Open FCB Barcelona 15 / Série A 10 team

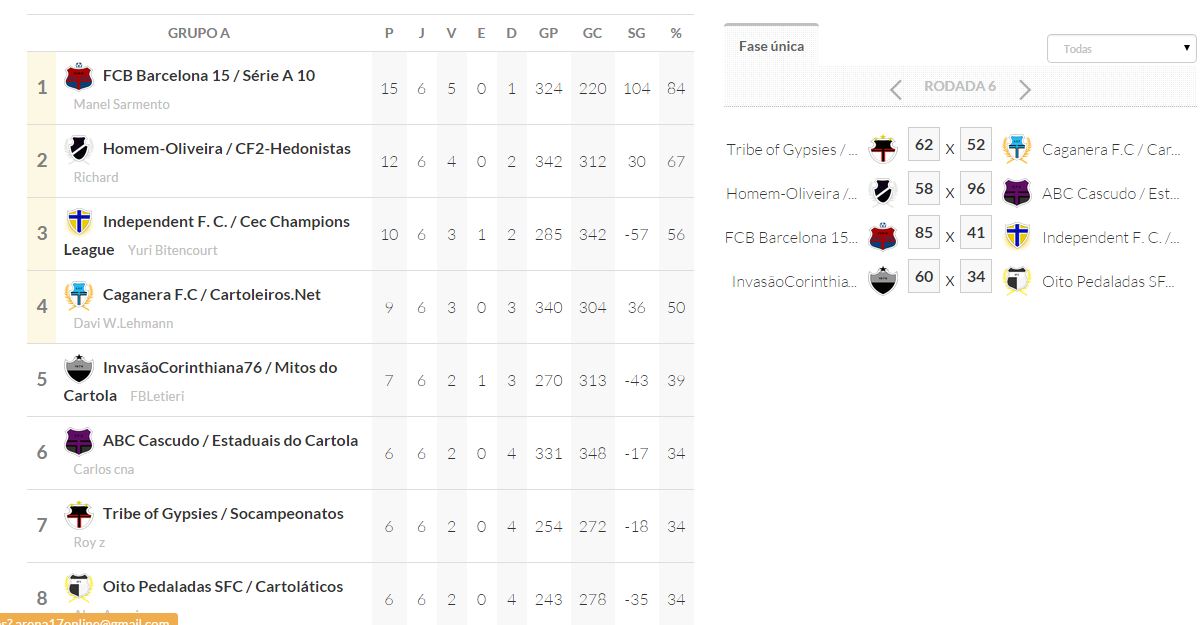(x=209, y=76)
